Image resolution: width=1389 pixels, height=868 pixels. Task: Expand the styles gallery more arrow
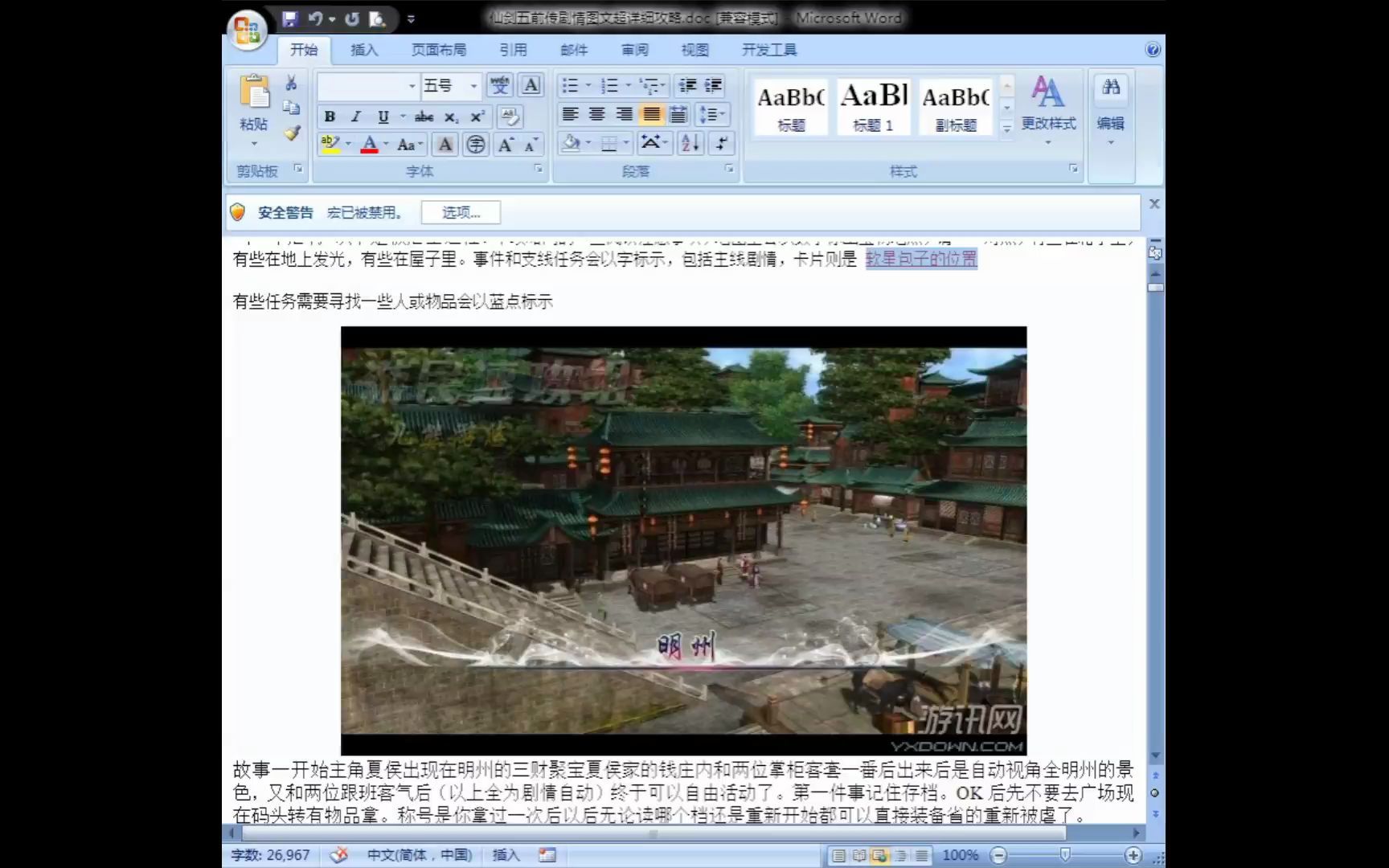click(x=1006, y=129)
